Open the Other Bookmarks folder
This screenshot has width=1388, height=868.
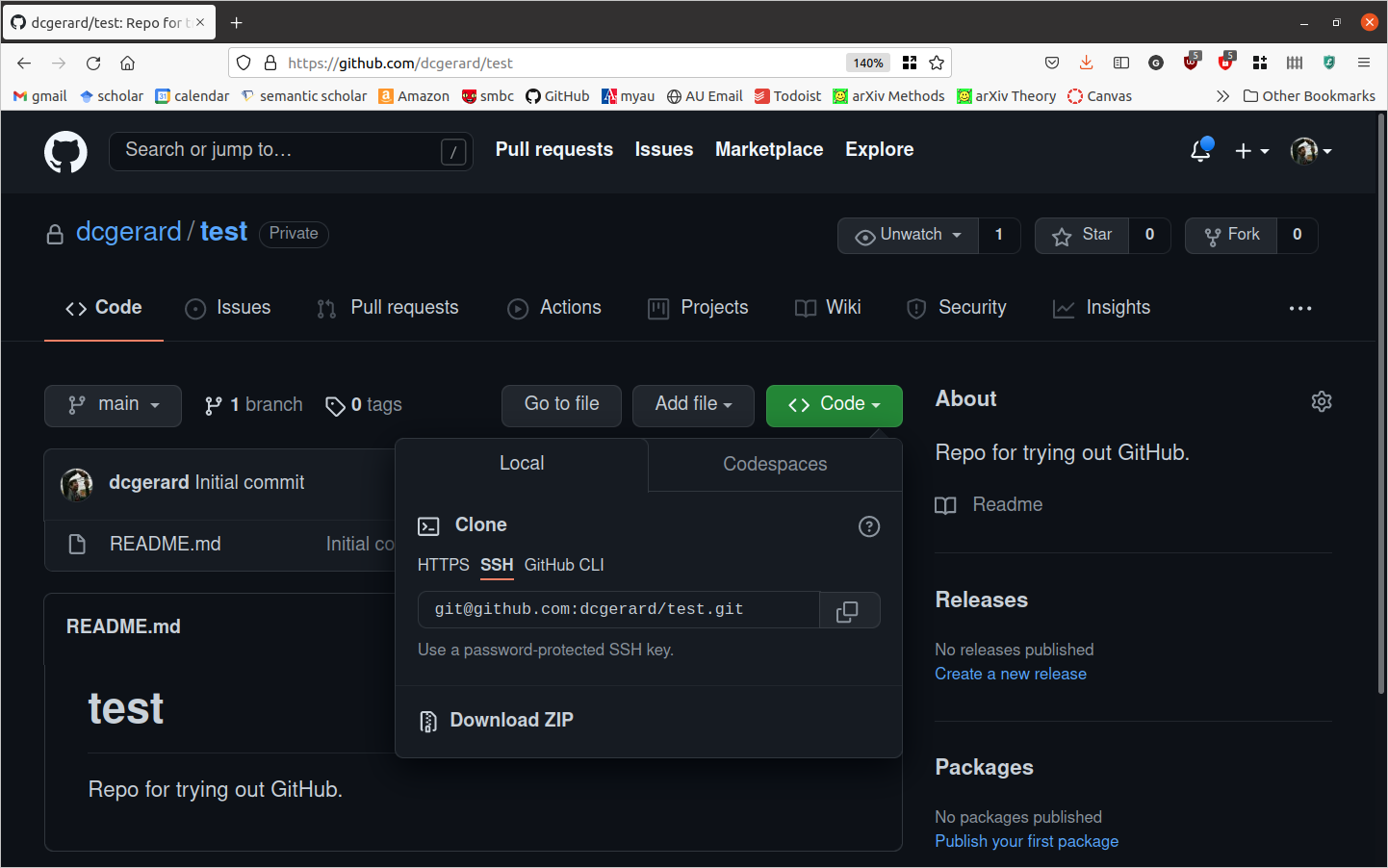coord(1309,96)
